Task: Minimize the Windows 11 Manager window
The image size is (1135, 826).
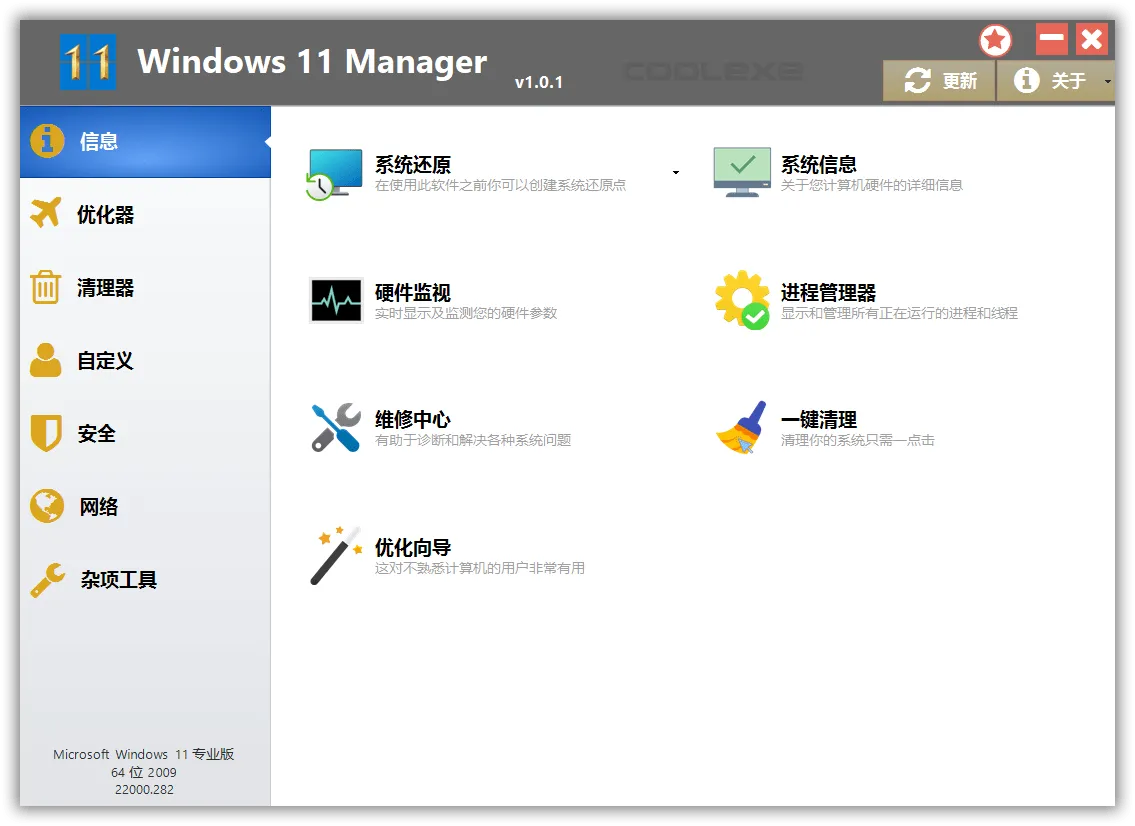Action: [1052, 39]
